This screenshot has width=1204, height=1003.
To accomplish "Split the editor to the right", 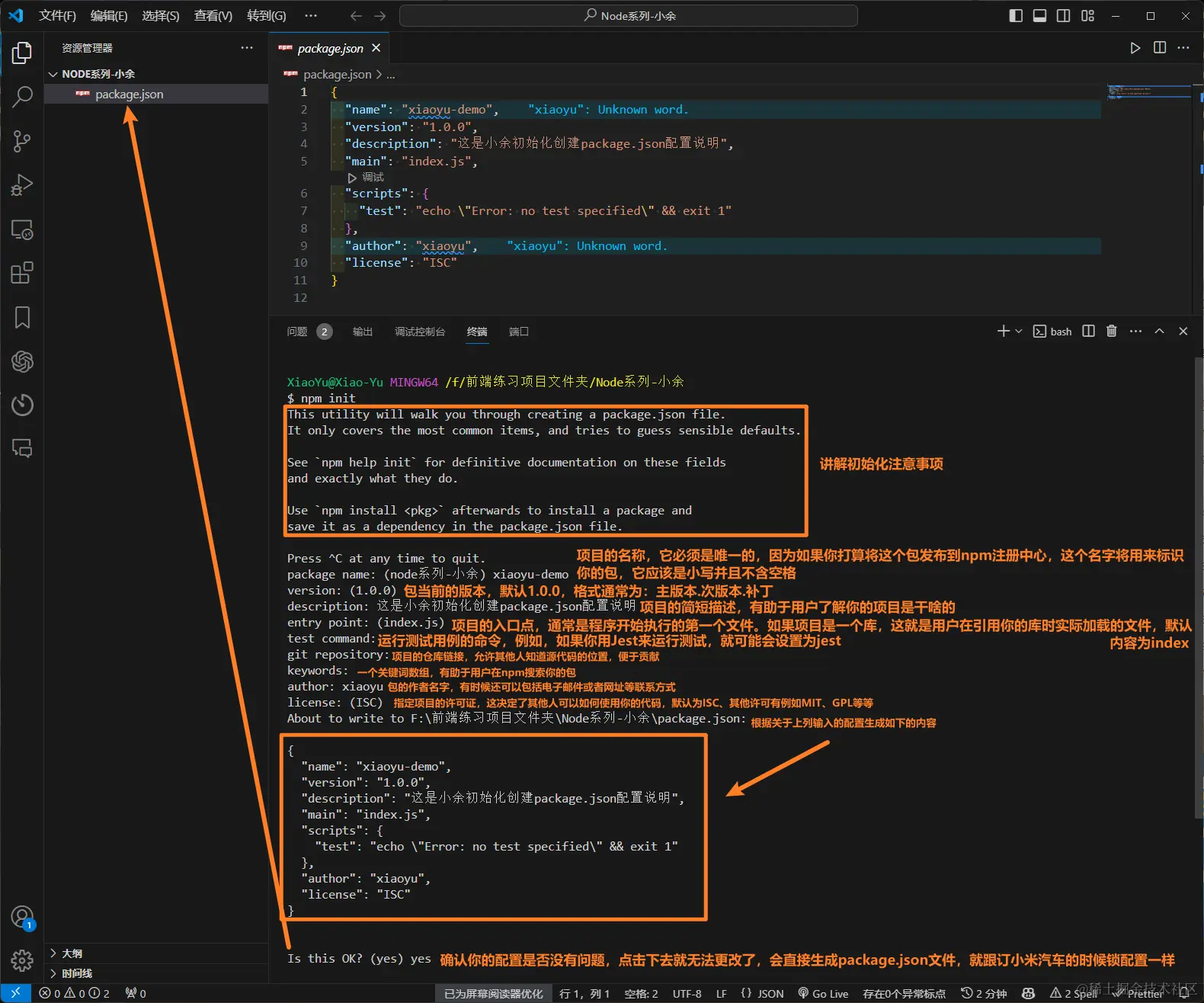I will click(x=1160, y=48).
